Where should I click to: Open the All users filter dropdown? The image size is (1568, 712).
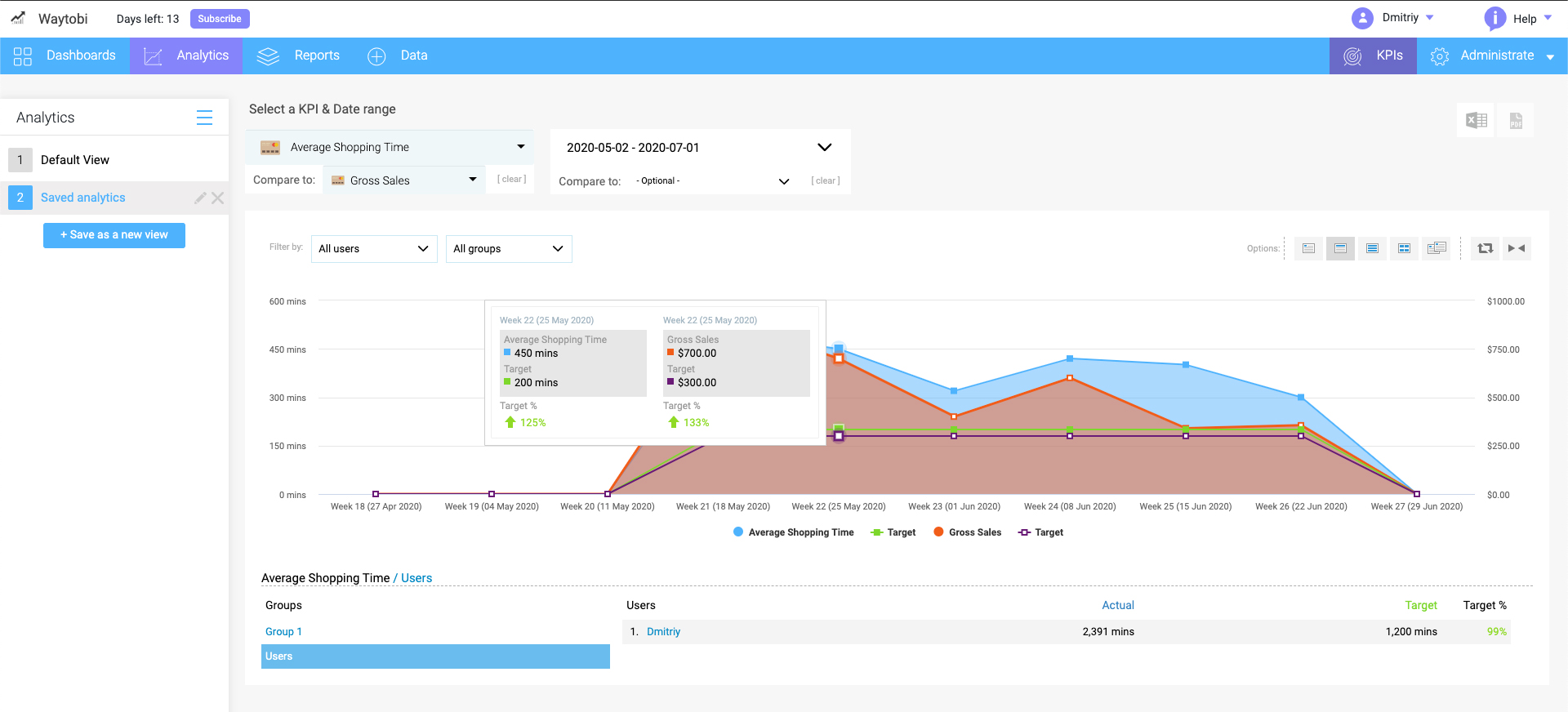click(374, 249)
